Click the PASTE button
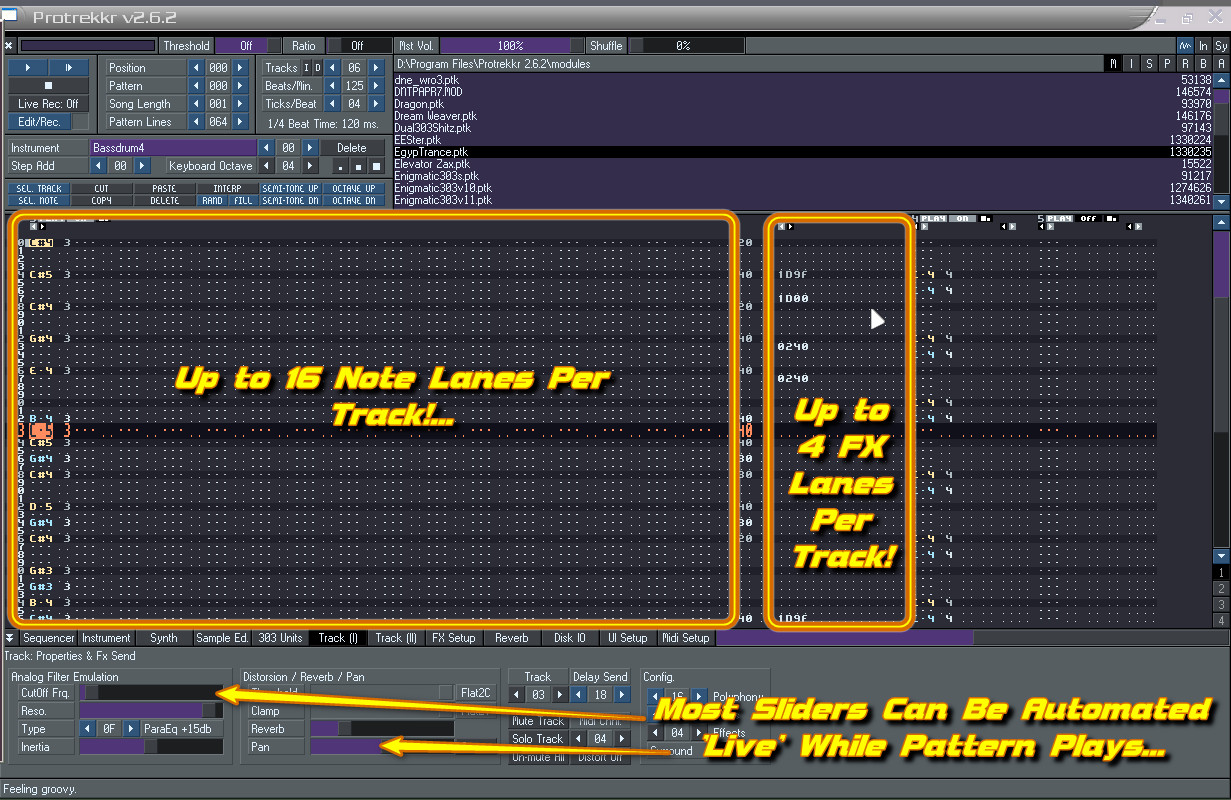 pyautogui.click(x=165, y=188)
